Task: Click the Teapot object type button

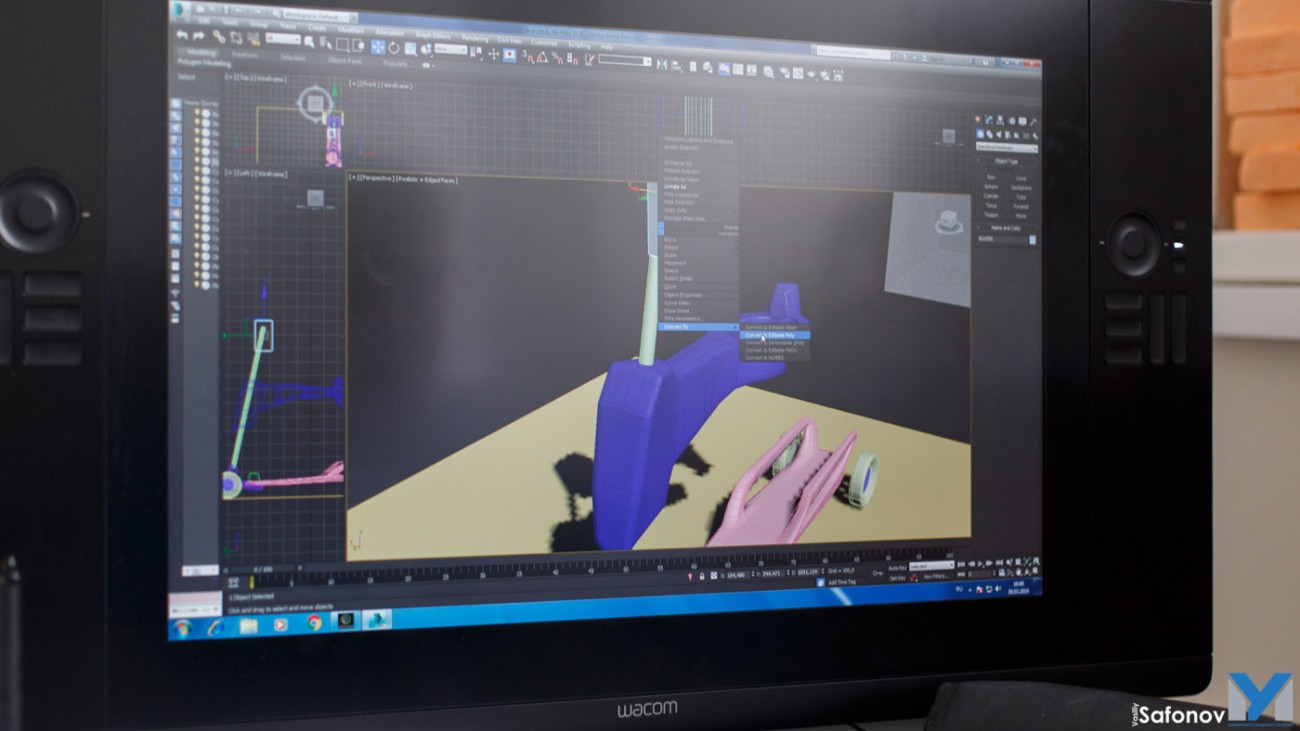Action: [x=991, y=214]
